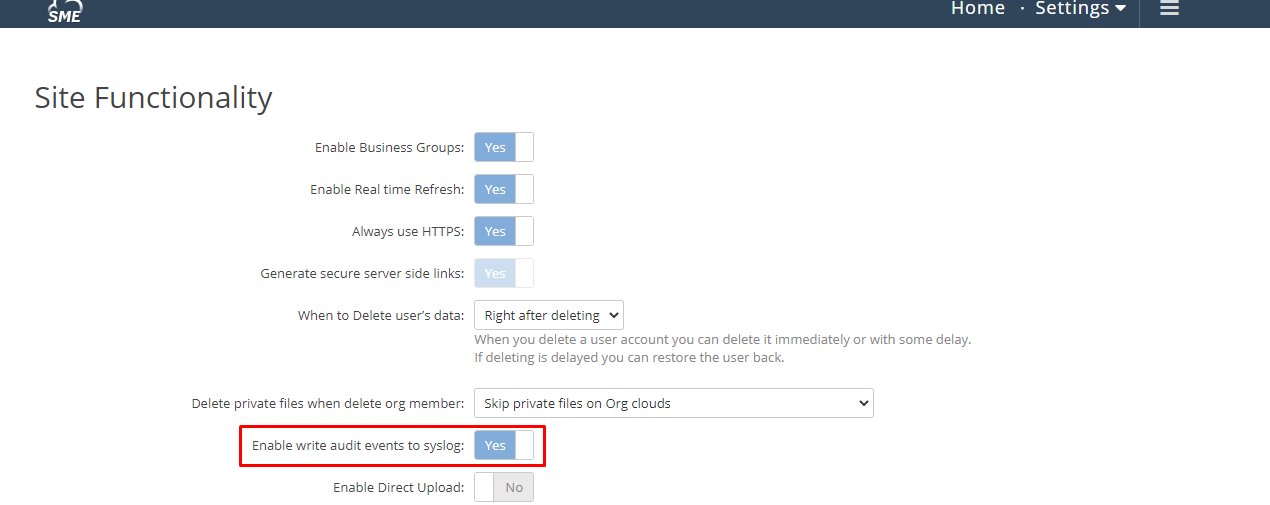Viewport: 1270px width, 505px height.
Task: Toggle Generate secure server side links switch
Action: 504,273
